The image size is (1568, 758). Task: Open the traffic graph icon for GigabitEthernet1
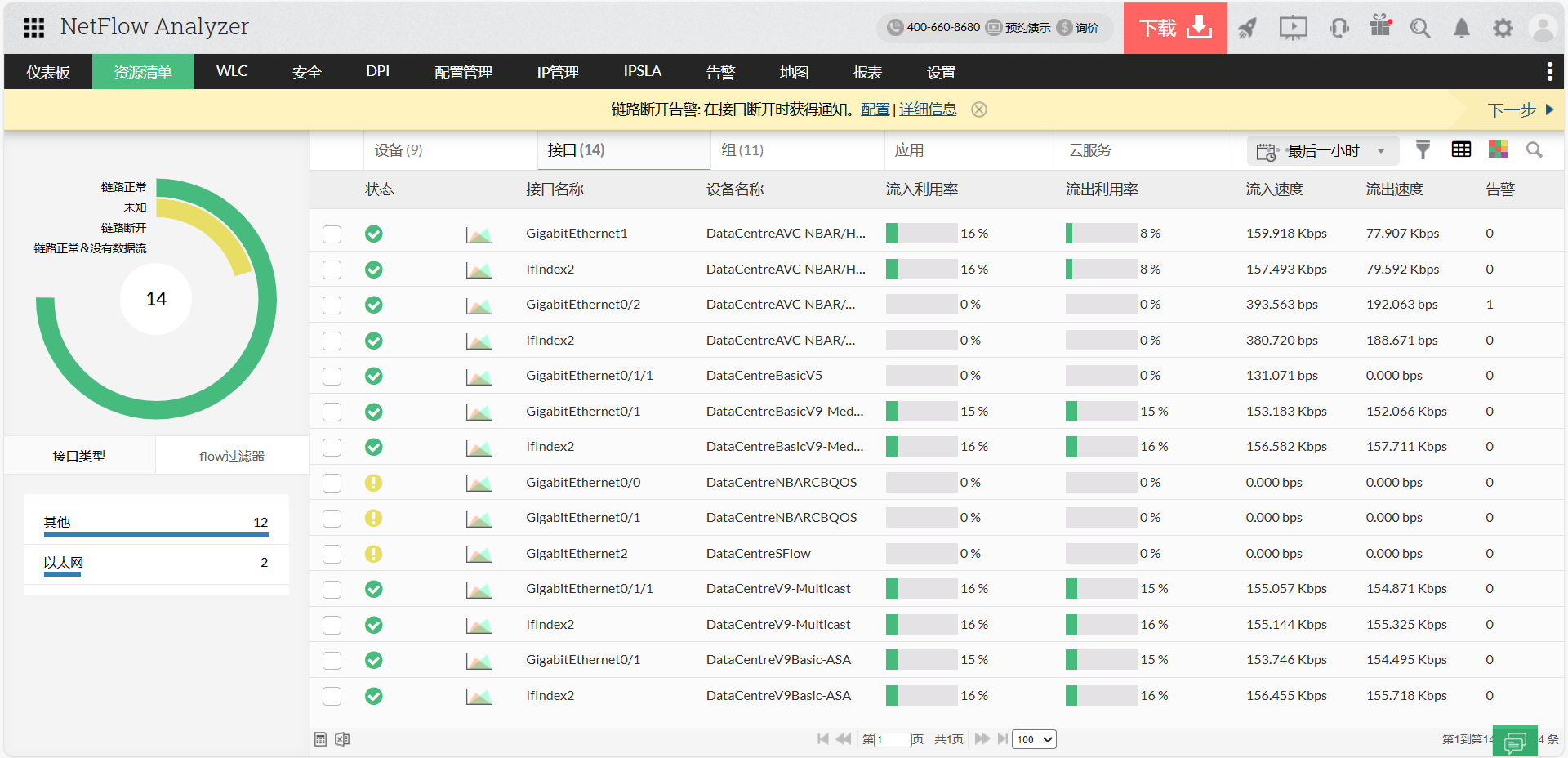(x=479, y=234)
